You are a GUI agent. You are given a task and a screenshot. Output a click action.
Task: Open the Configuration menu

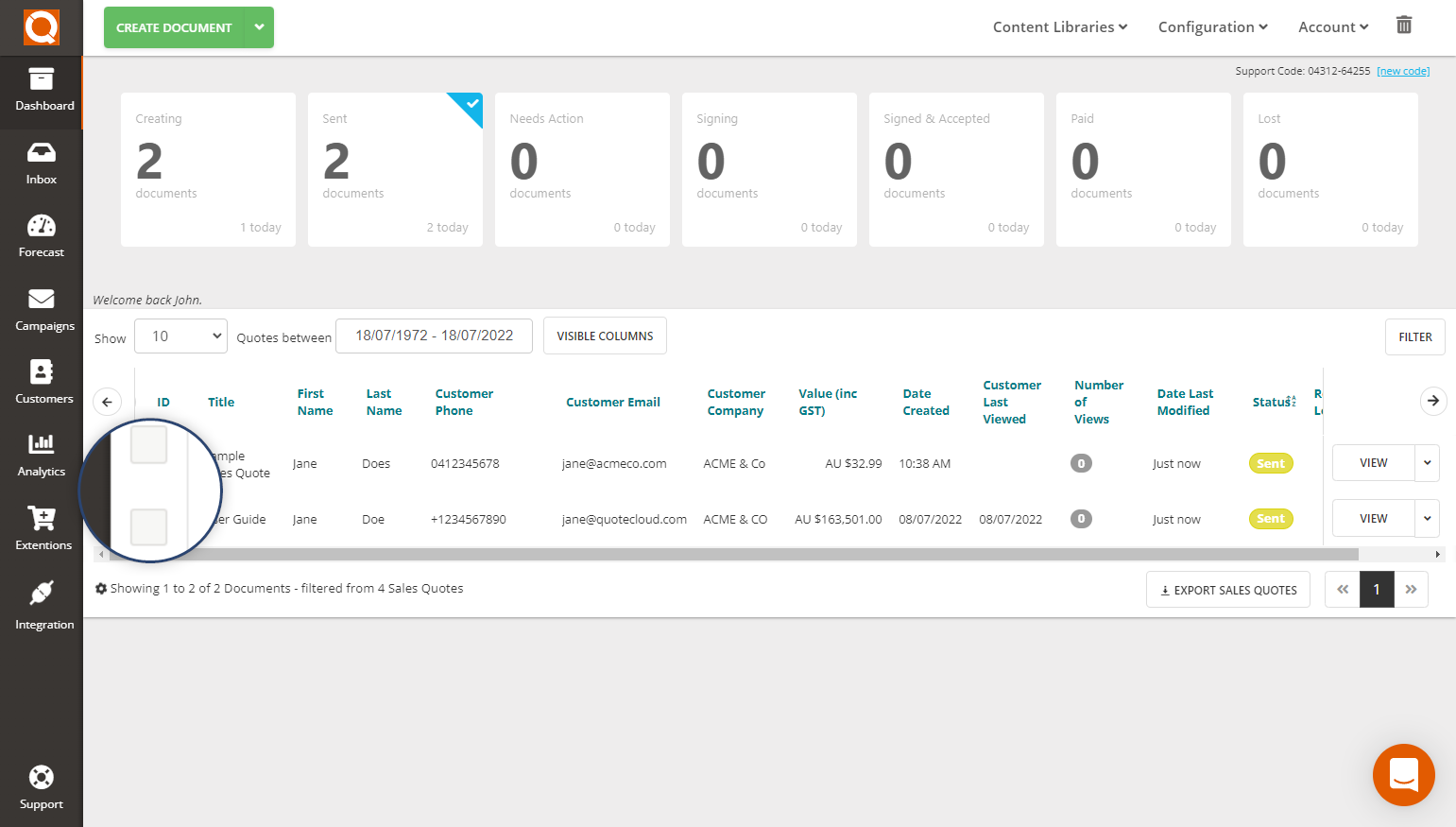click(x=1212, y=26)
